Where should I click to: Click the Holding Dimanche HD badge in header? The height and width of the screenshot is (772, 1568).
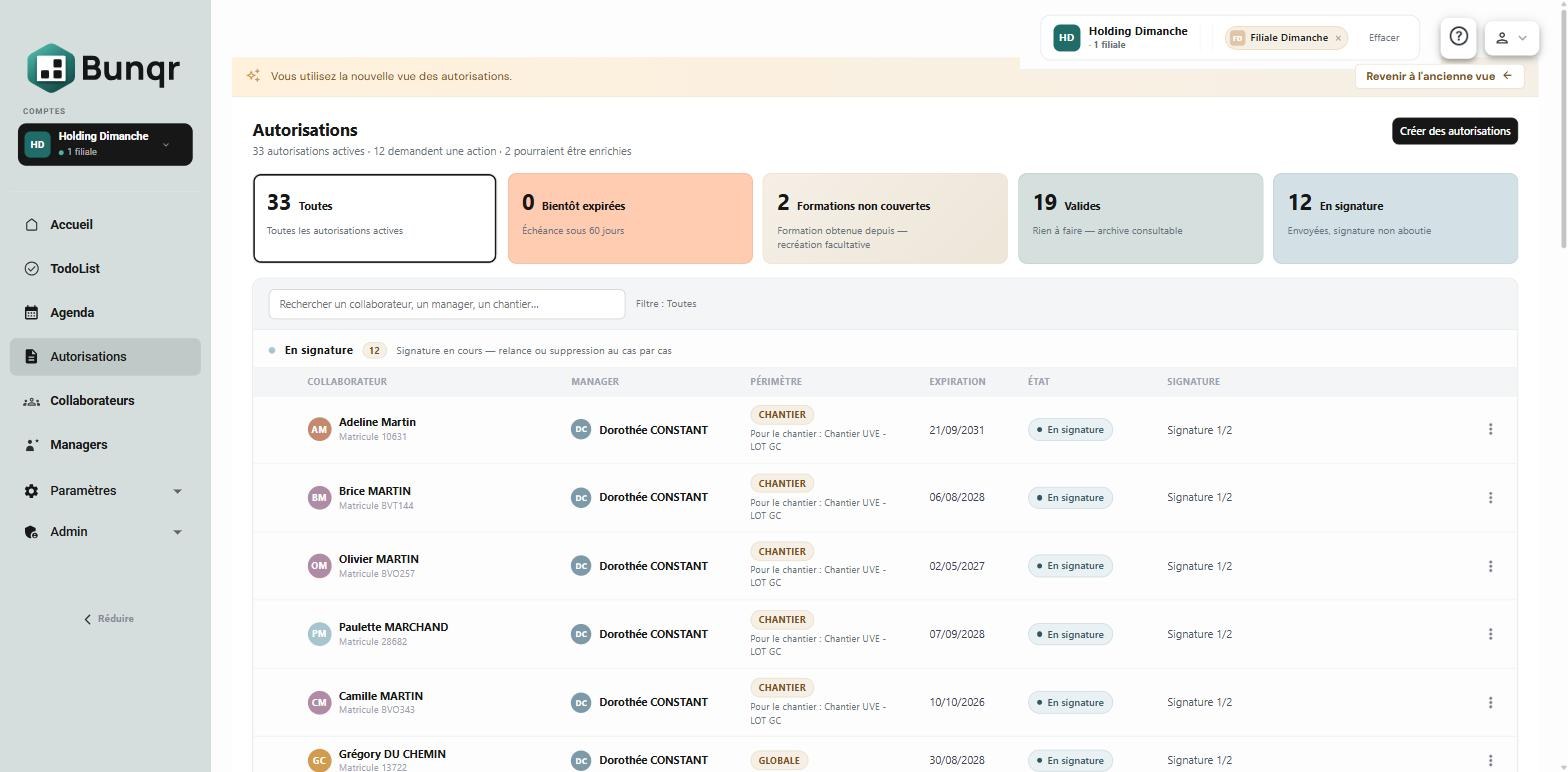[1066, 38]
